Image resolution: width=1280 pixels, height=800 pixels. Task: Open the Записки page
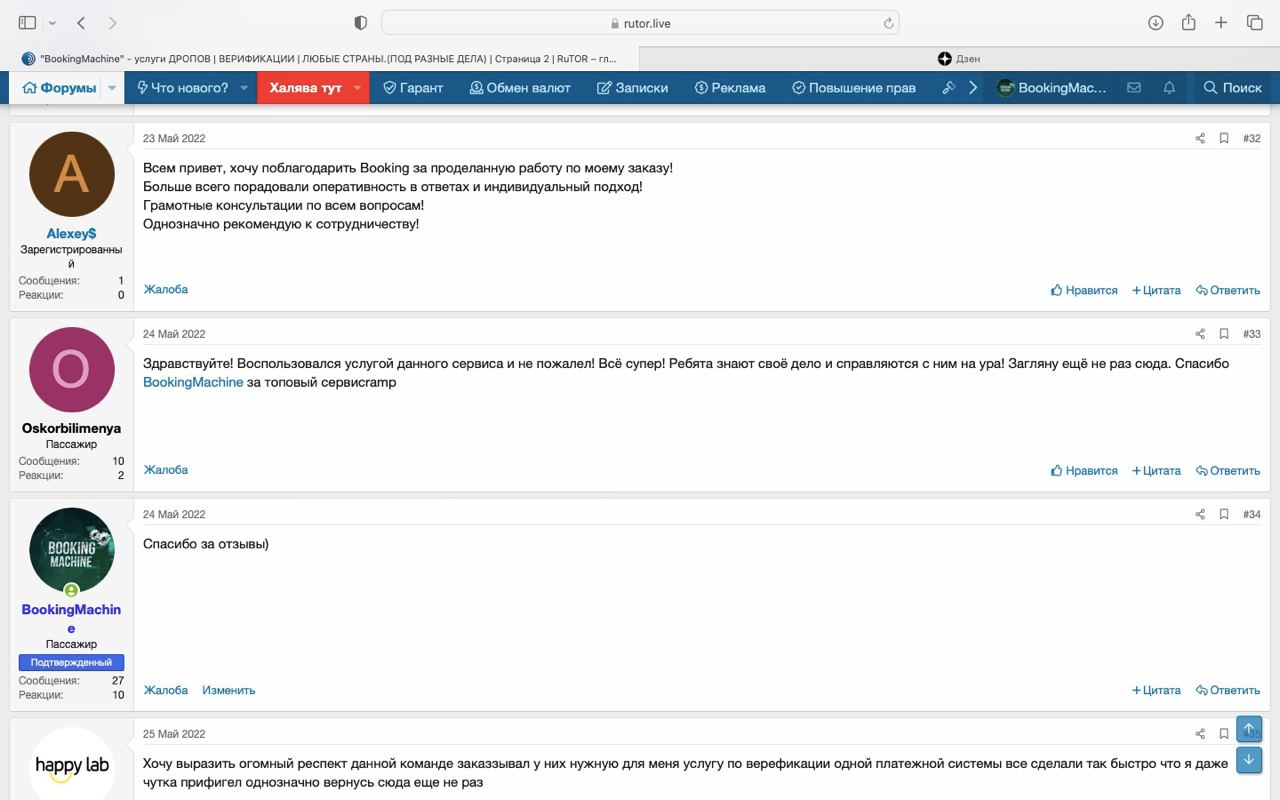pos(632,88)
